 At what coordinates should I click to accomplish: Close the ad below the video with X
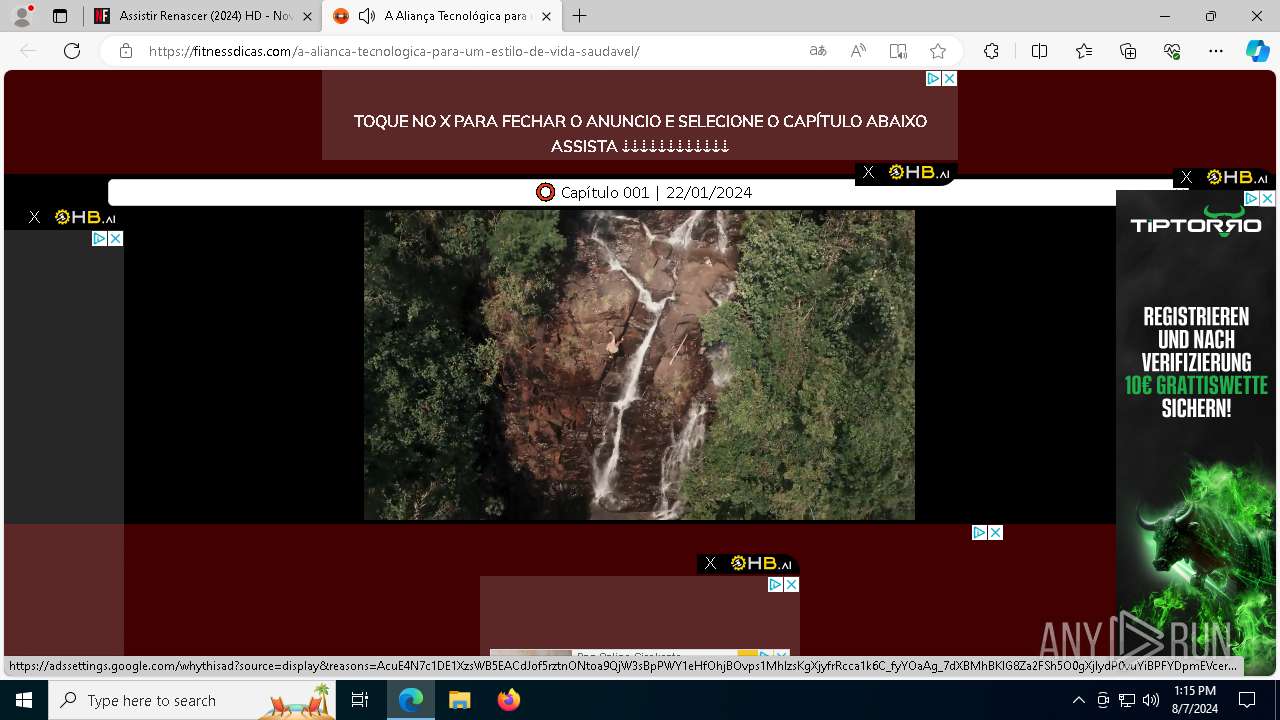pyautogui.click(x=996, y=532)
